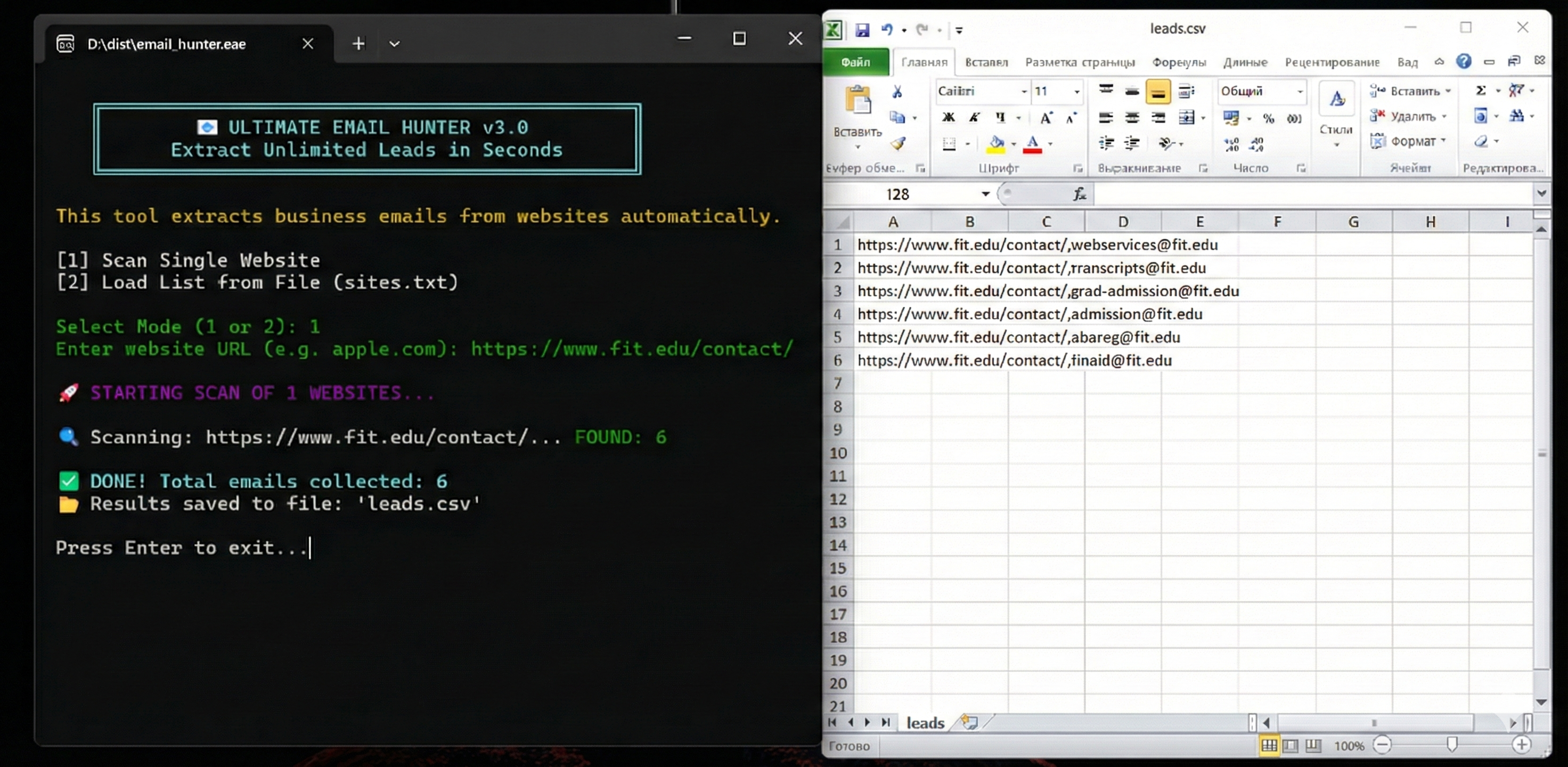Click cell A1 with webservices email

pyautogui.click(x=892, y=244)
